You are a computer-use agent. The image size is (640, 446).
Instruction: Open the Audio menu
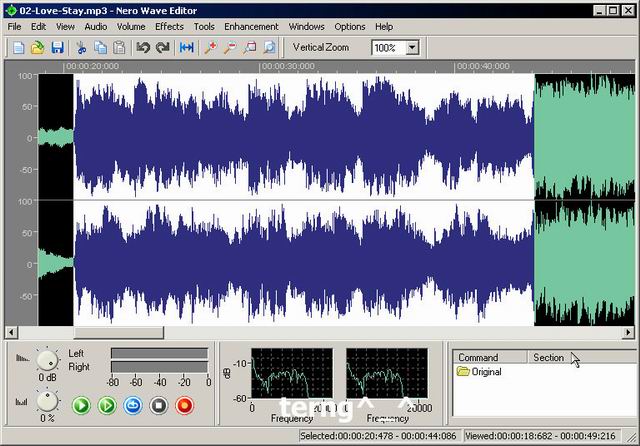coord(96,27)
